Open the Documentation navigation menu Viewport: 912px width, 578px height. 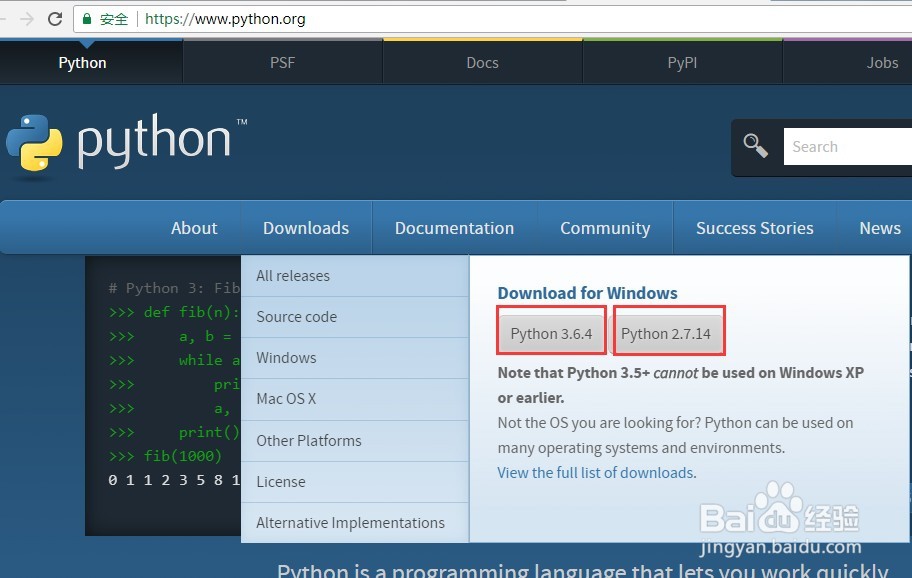click(x=454, y=228)
